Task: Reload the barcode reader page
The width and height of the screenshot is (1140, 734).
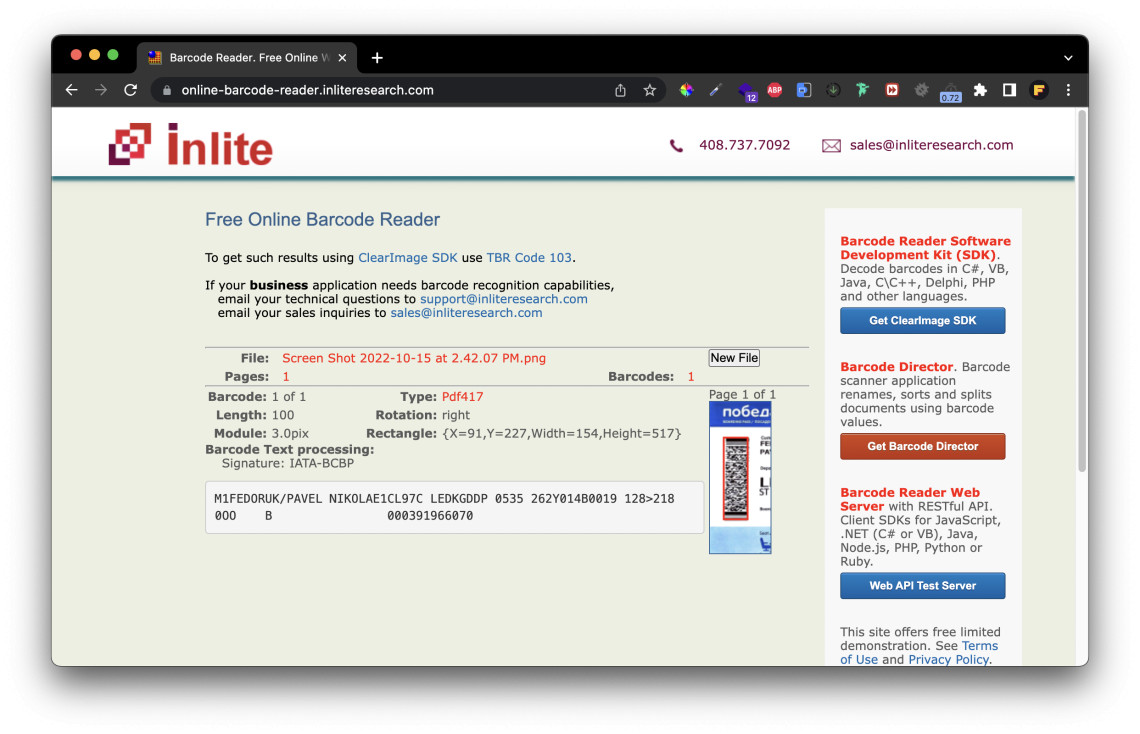Action: [131, 90]
